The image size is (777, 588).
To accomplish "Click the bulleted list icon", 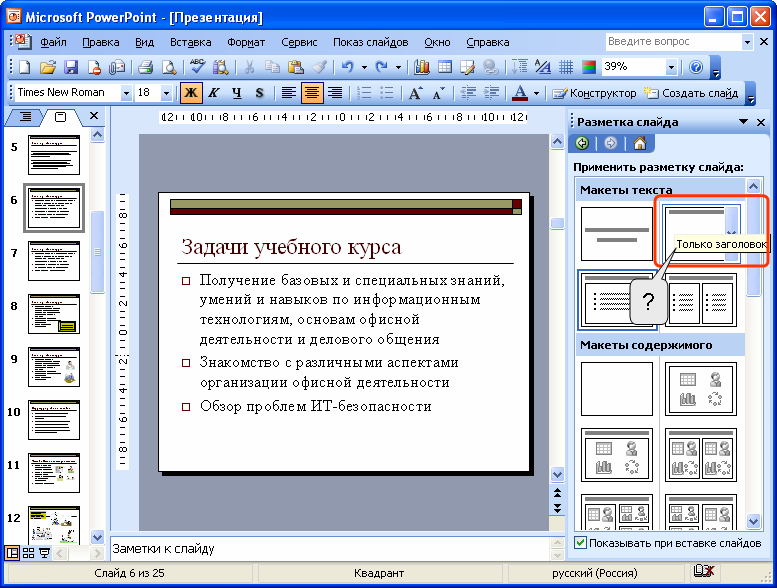I will [387, 93].
